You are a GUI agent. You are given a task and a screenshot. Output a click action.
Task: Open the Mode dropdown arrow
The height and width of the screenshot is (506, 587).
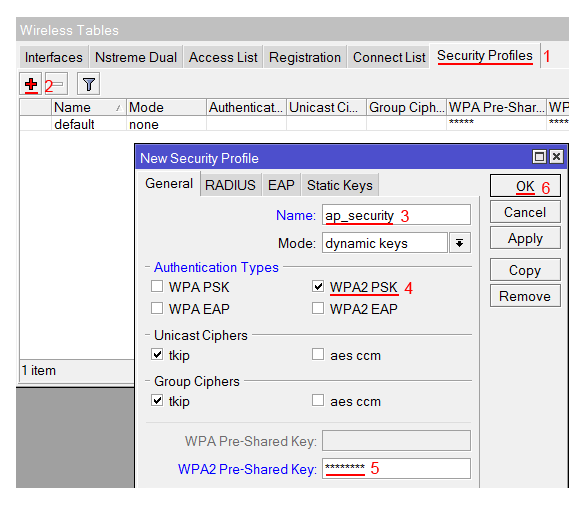(x=460, y=243)
